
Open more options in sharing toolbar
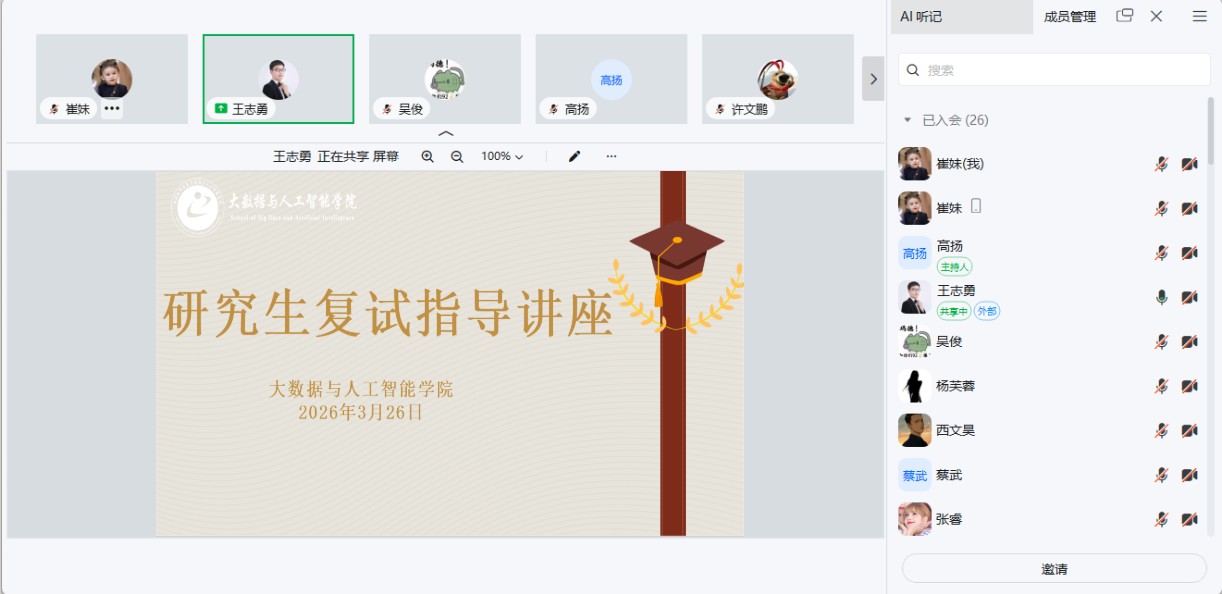click(611, 157)
